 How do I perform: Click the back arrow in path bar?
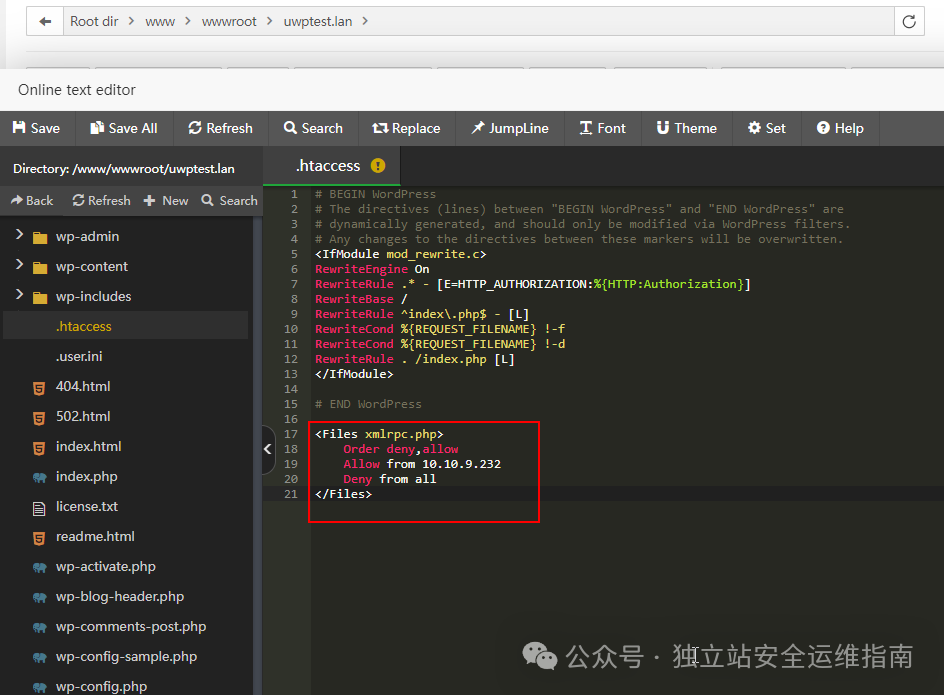(45, 22)
